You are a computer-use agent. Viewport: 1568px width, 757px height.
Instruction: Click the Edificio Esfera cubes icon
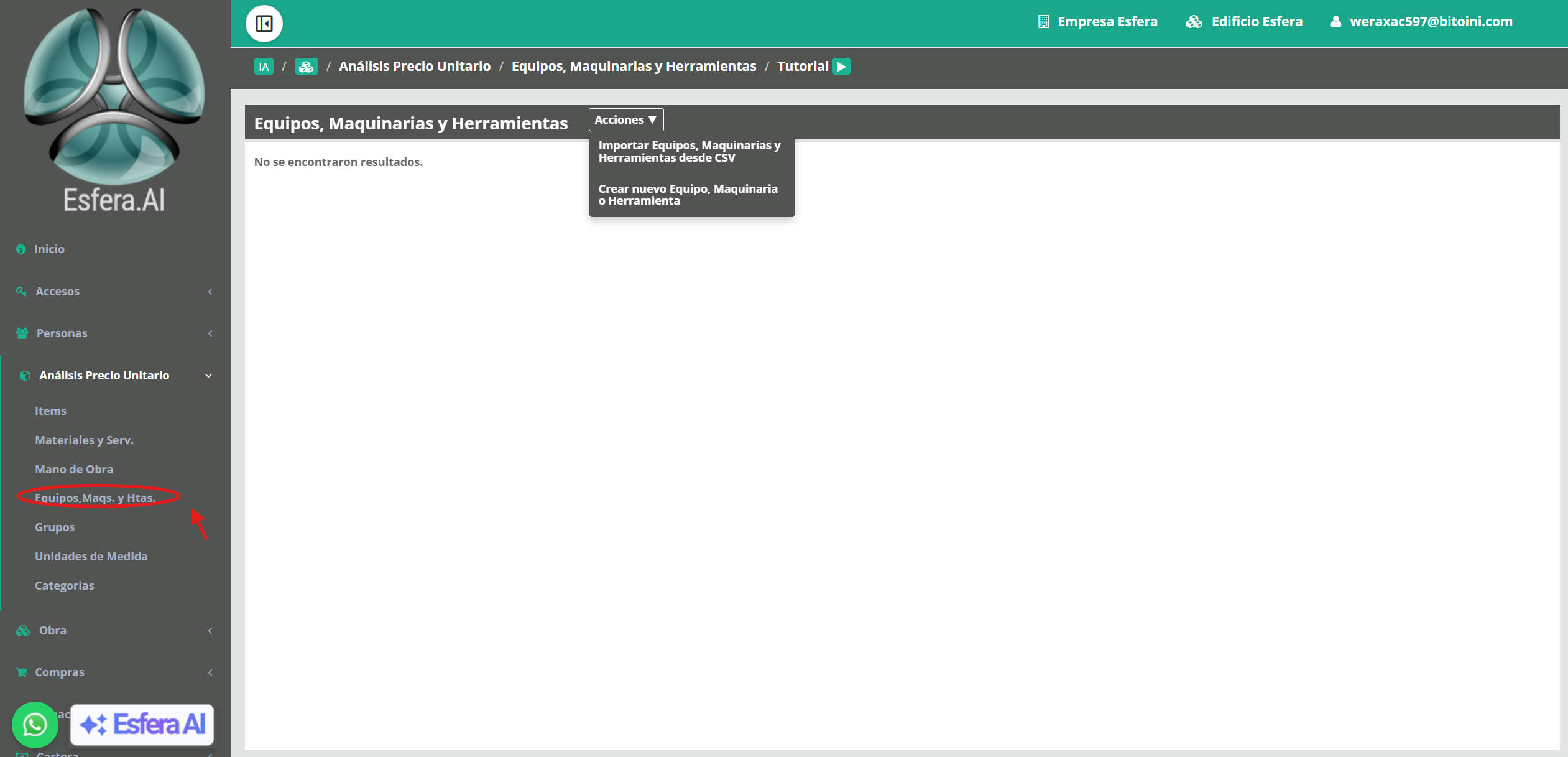tap(1194, 22)
